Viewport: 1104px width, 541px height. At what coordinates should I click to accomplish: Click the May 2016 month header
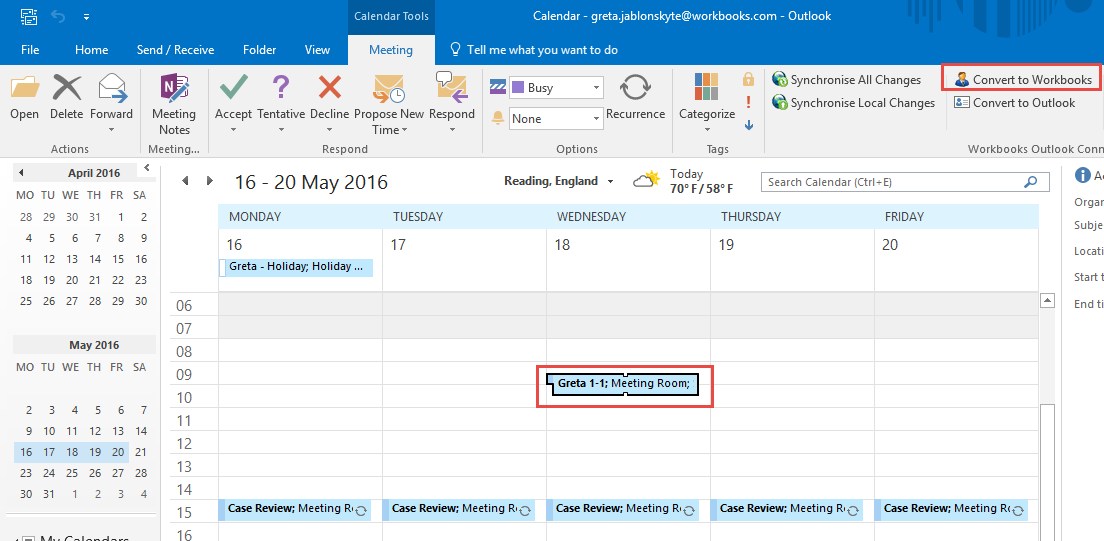(94, 345)
